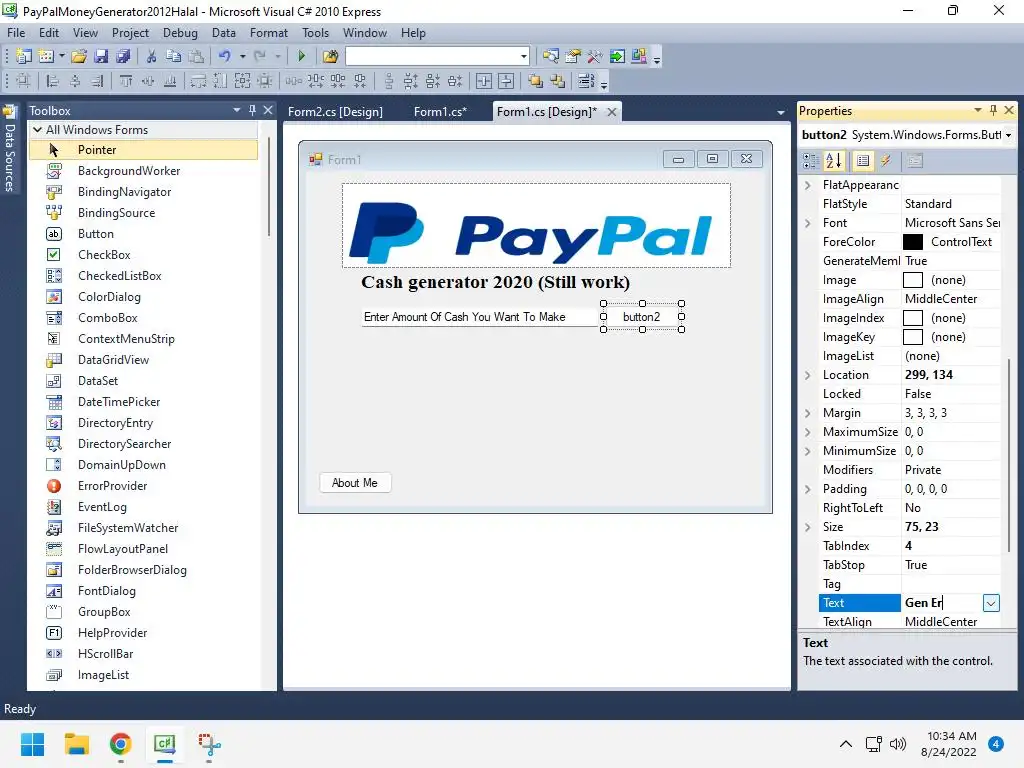Close the Form1.cs [Design] tab

[611, 112]
